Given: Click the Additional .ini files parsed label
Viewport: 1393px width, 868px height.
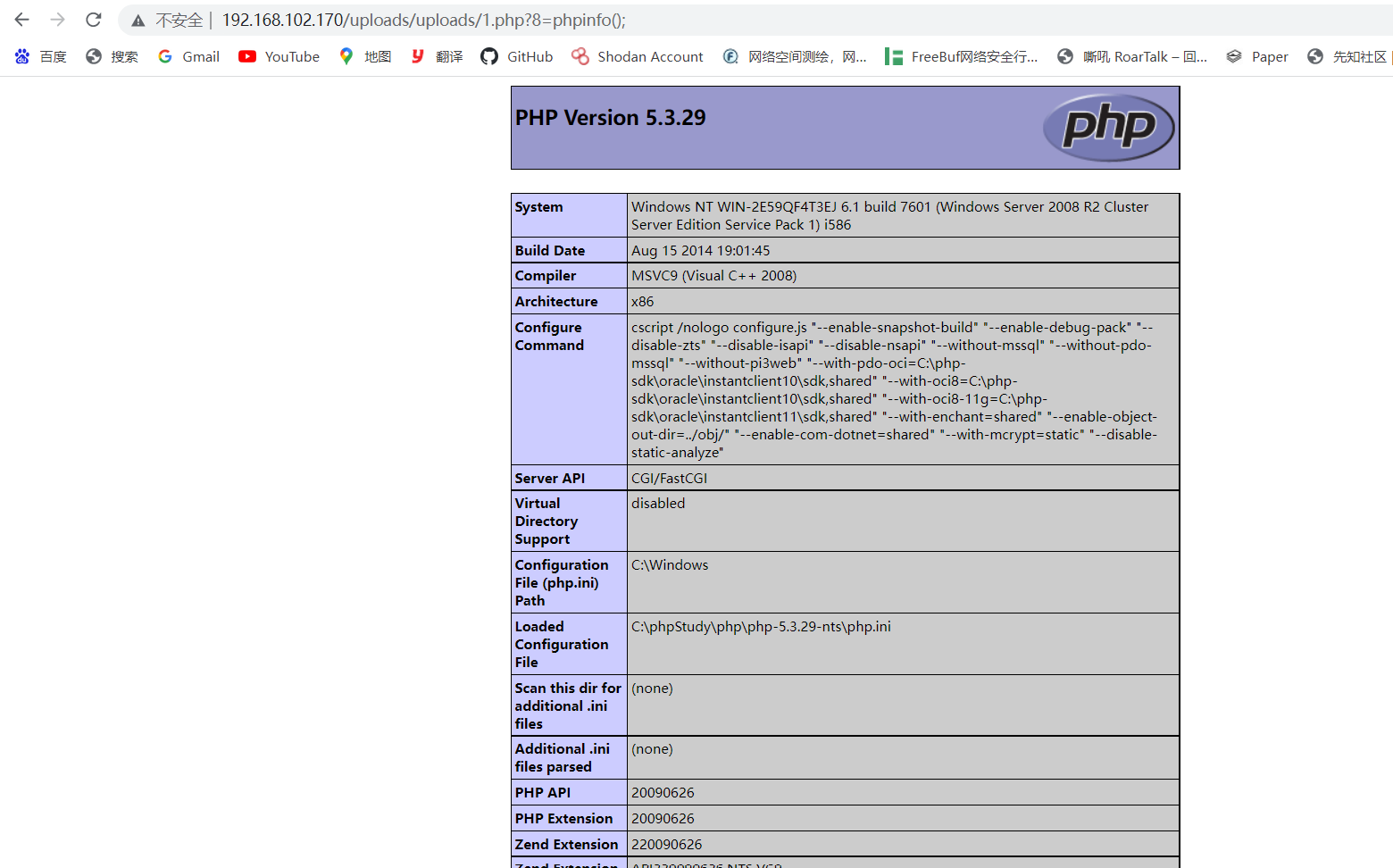Looking at the screenshot, I should [x=563, y=757].
